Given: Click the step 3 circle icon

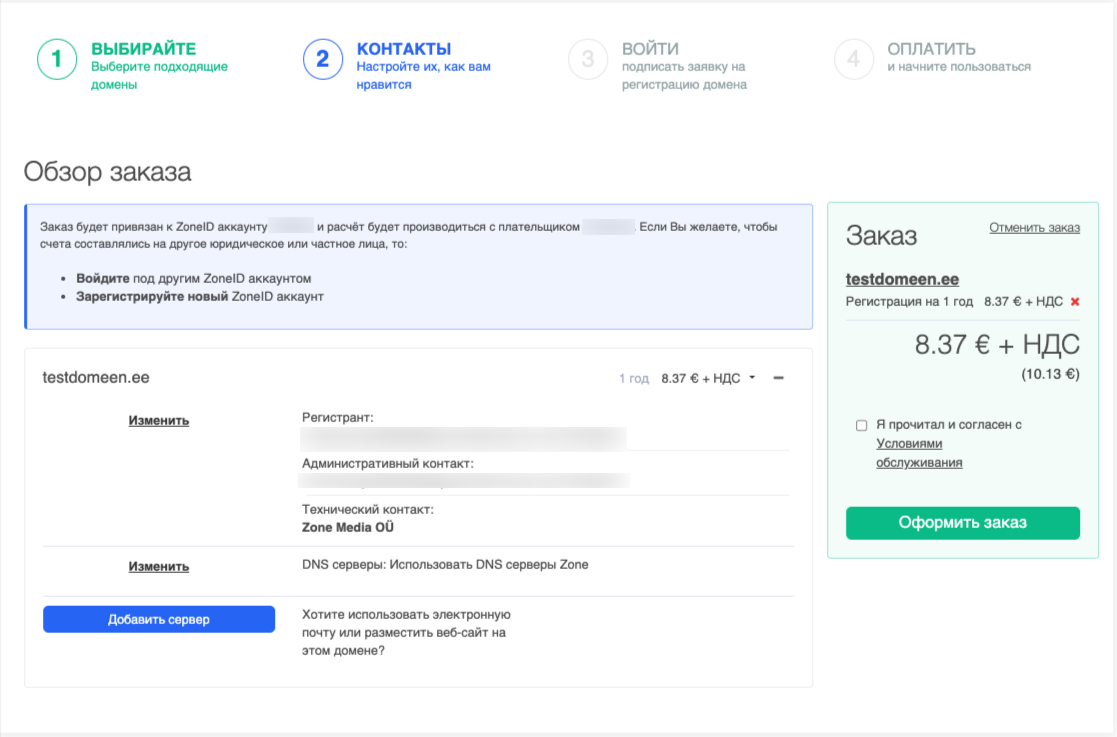Looking at the screenshot, I should click(588, 59).
